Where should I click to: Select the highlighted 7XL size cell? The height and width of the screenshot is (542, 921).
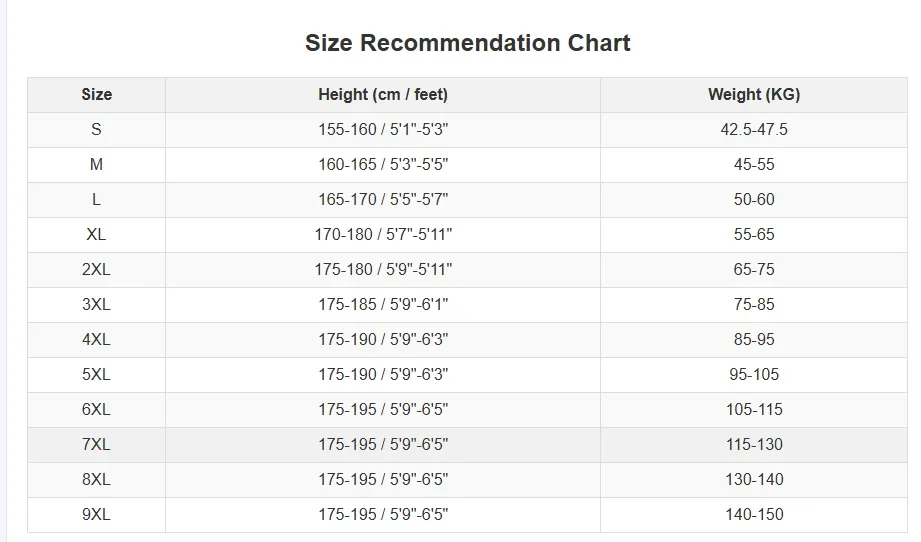coord(96,445)
